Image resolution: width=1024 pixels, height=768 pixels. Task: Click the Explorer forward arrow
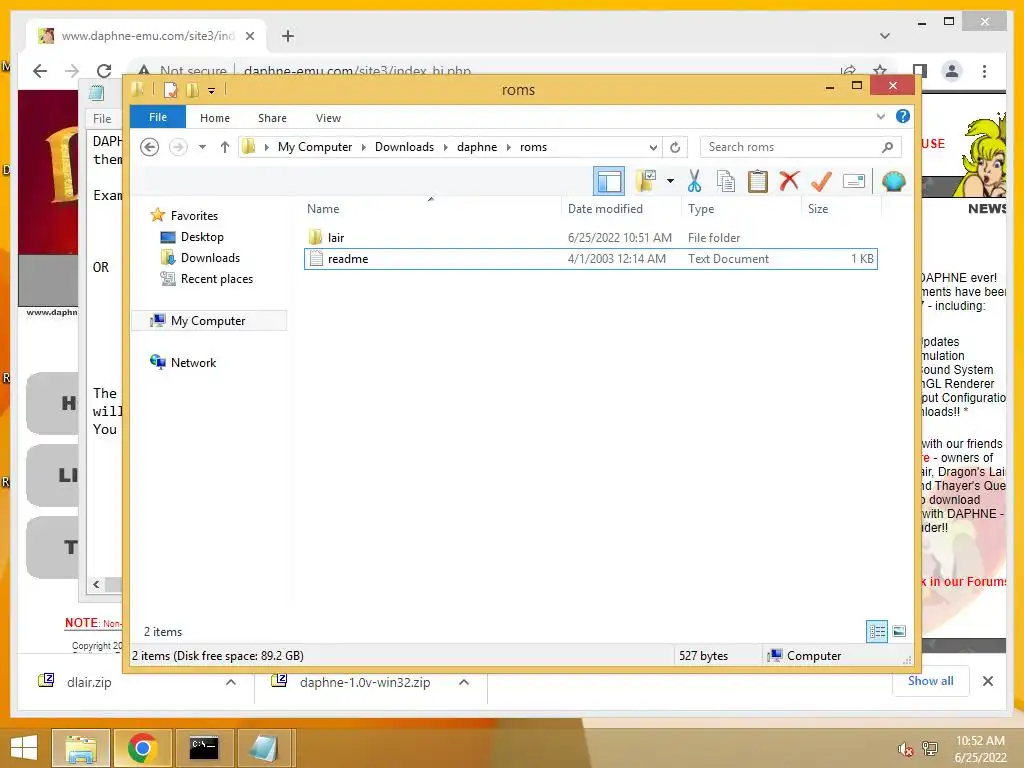pos(178,147)
